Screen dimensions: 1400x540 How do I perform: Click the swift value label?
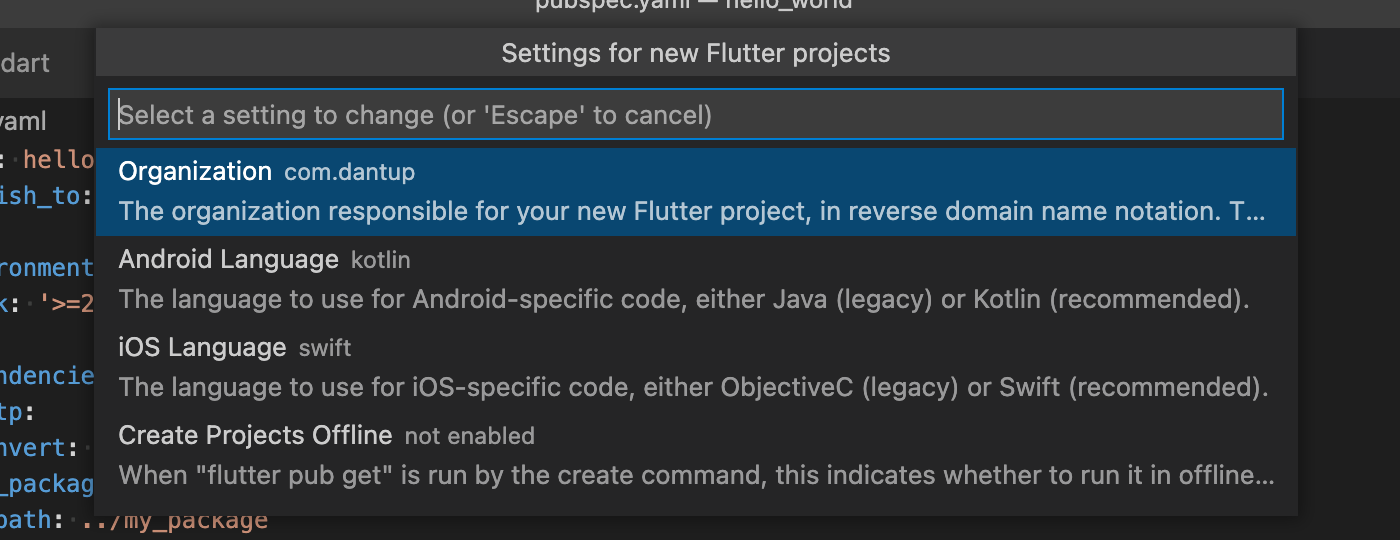point(325,349)
